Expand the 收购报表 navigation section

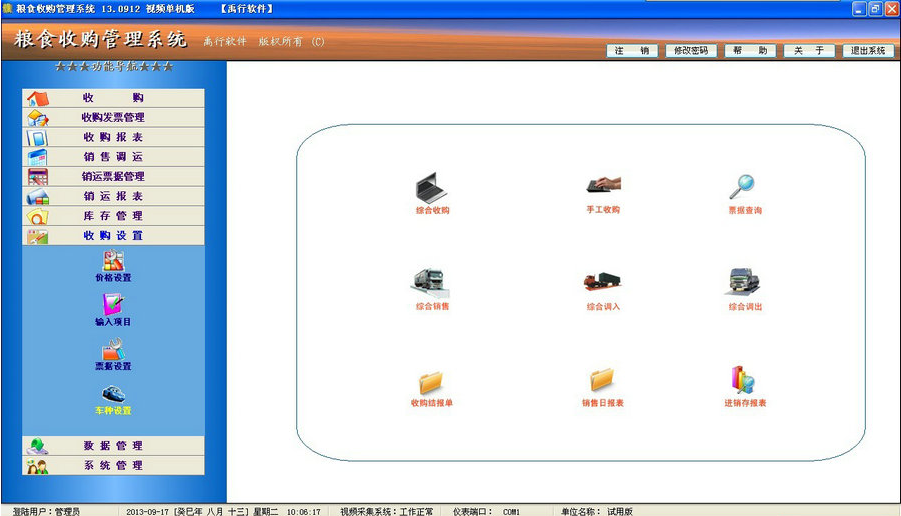coord(113,137)
